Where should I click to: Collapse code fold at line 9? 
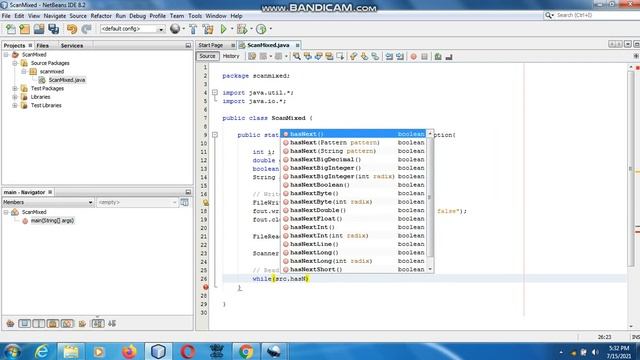tap(215, 135)
